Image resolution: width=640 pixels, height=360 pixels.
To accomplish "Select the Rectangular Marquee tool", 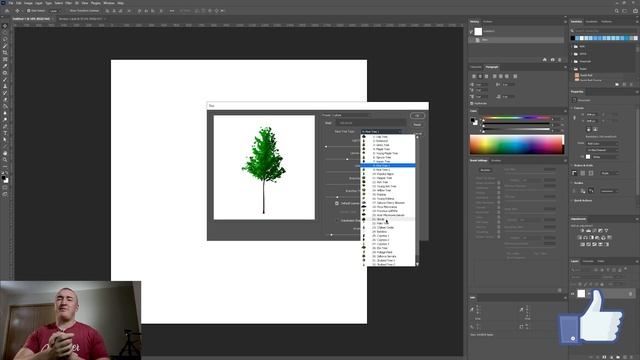I will (x=5, y=33).
